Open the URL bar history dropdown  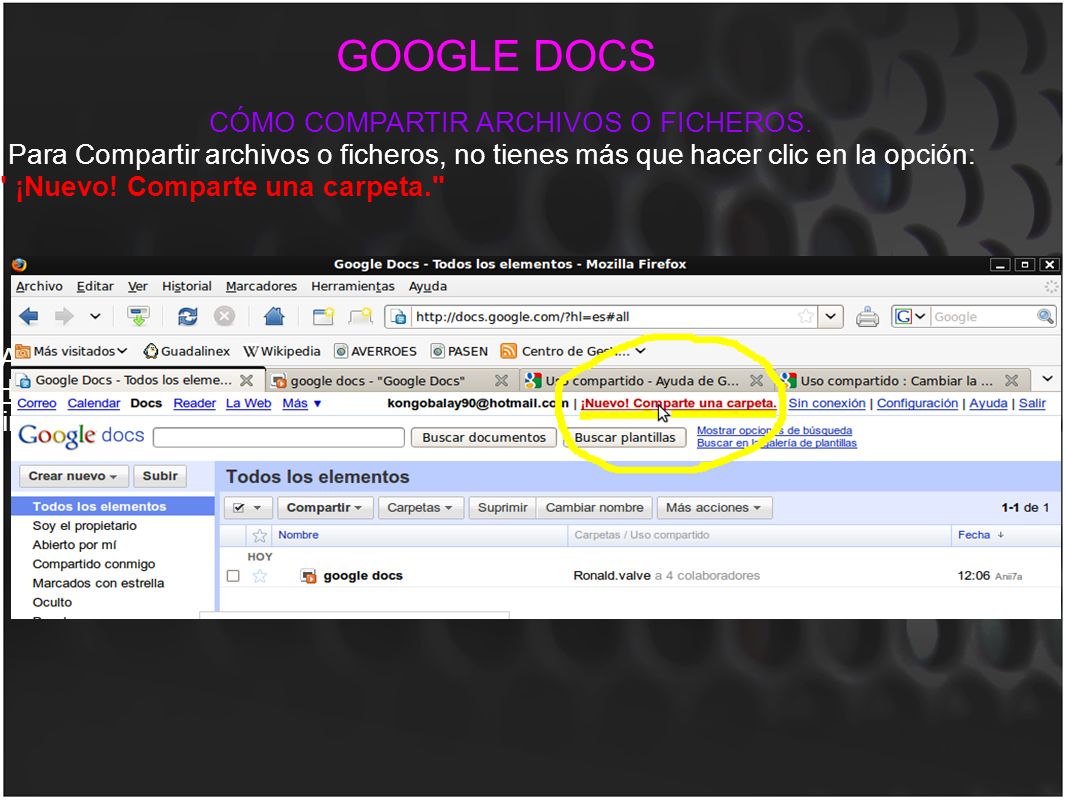831,317
